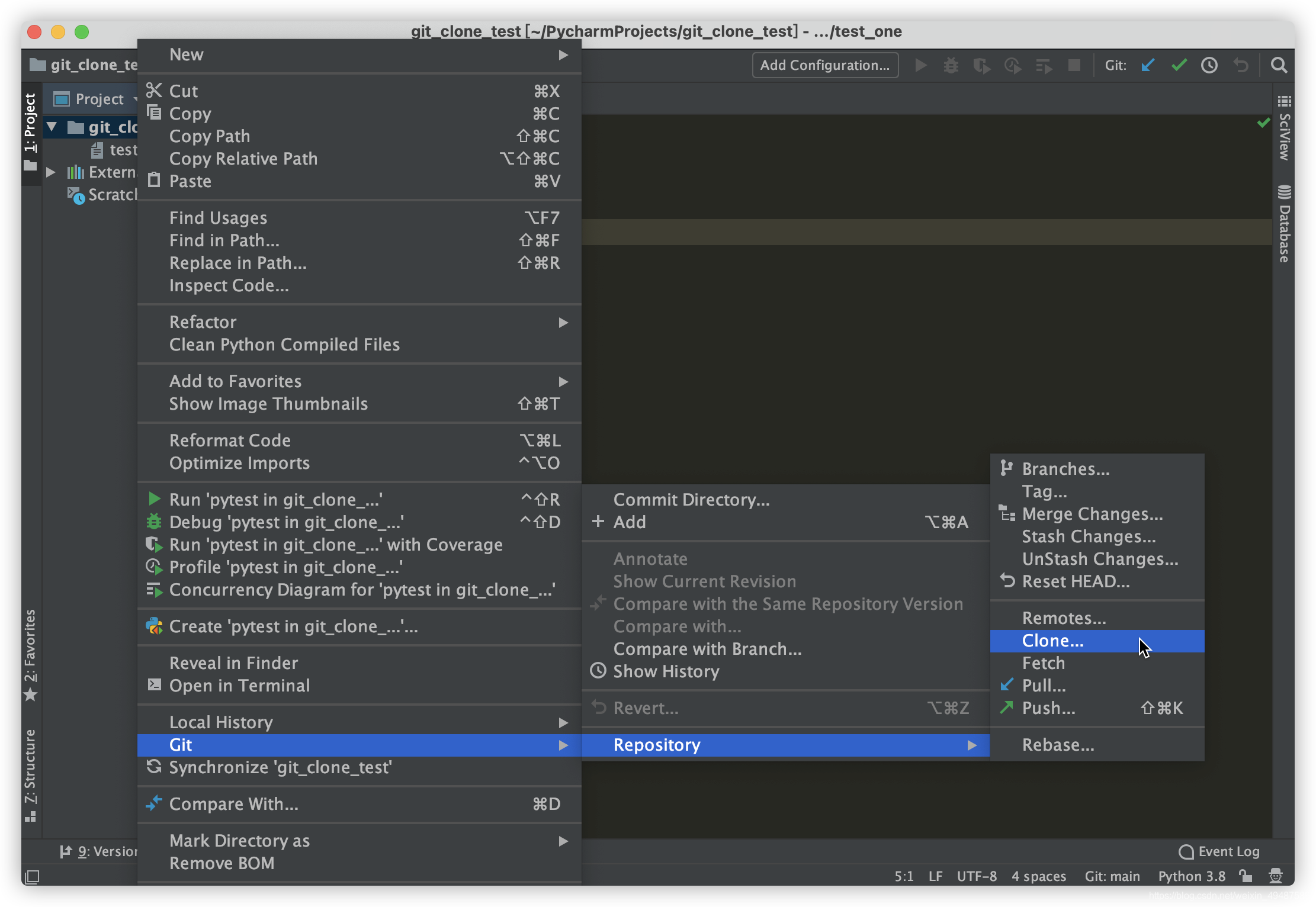Select Pull... menu item
Image resolution: width=1316 pixels, height=907 pixels.
[x=1097, y=686]
